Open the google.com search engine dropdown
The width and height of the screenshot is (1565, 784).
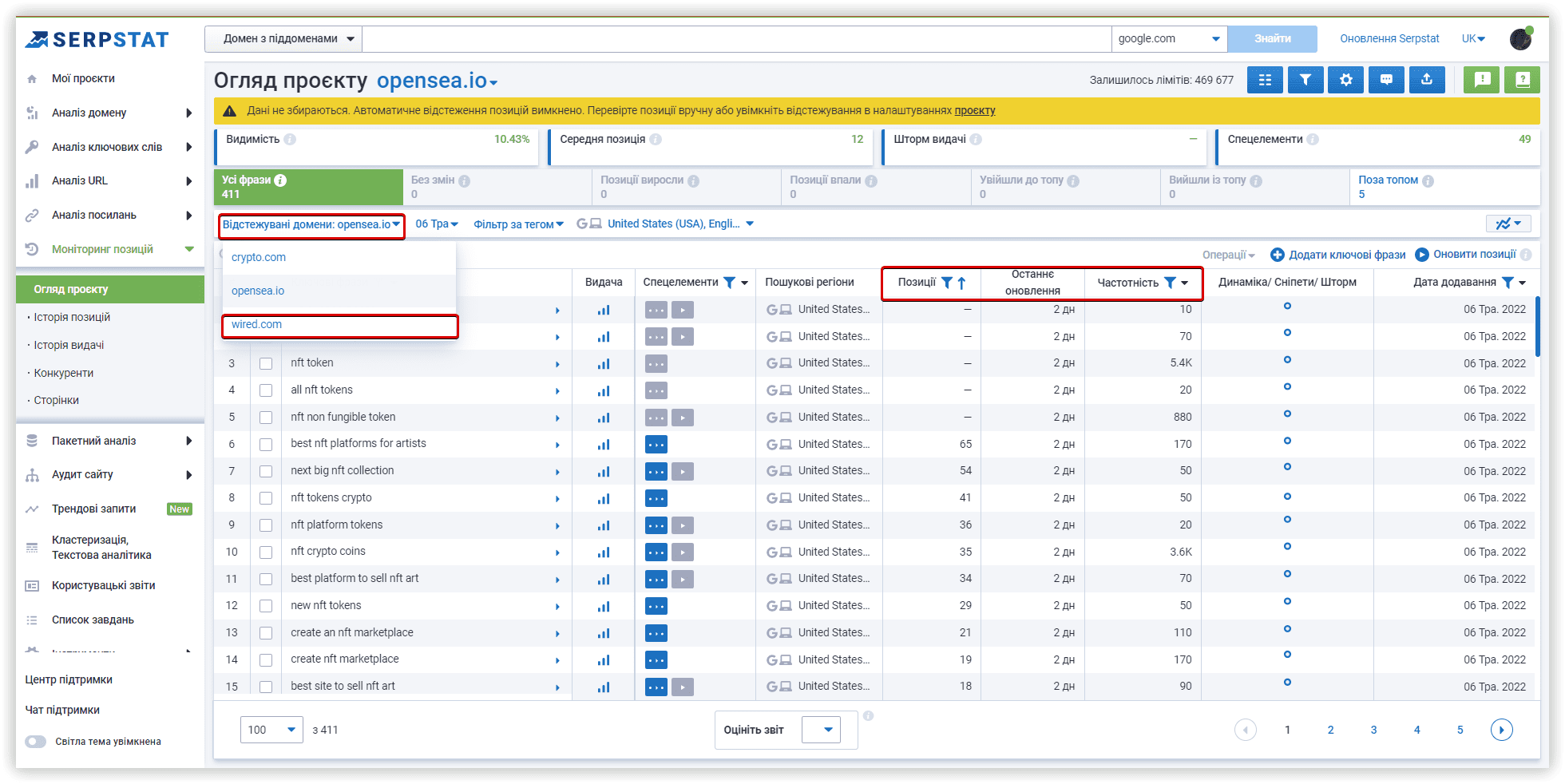[x=1169, y=38]
